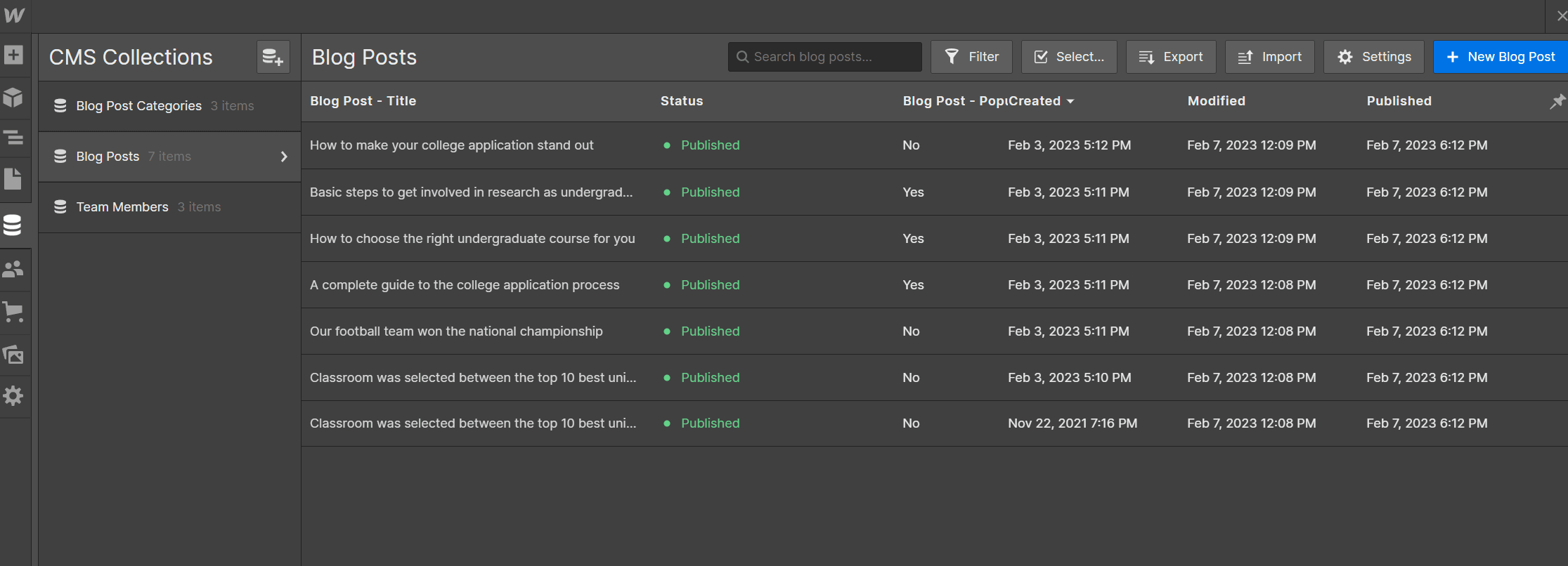Open the Components cube panel
This screenshot has width=1568, height=566.
coord(13,97)
